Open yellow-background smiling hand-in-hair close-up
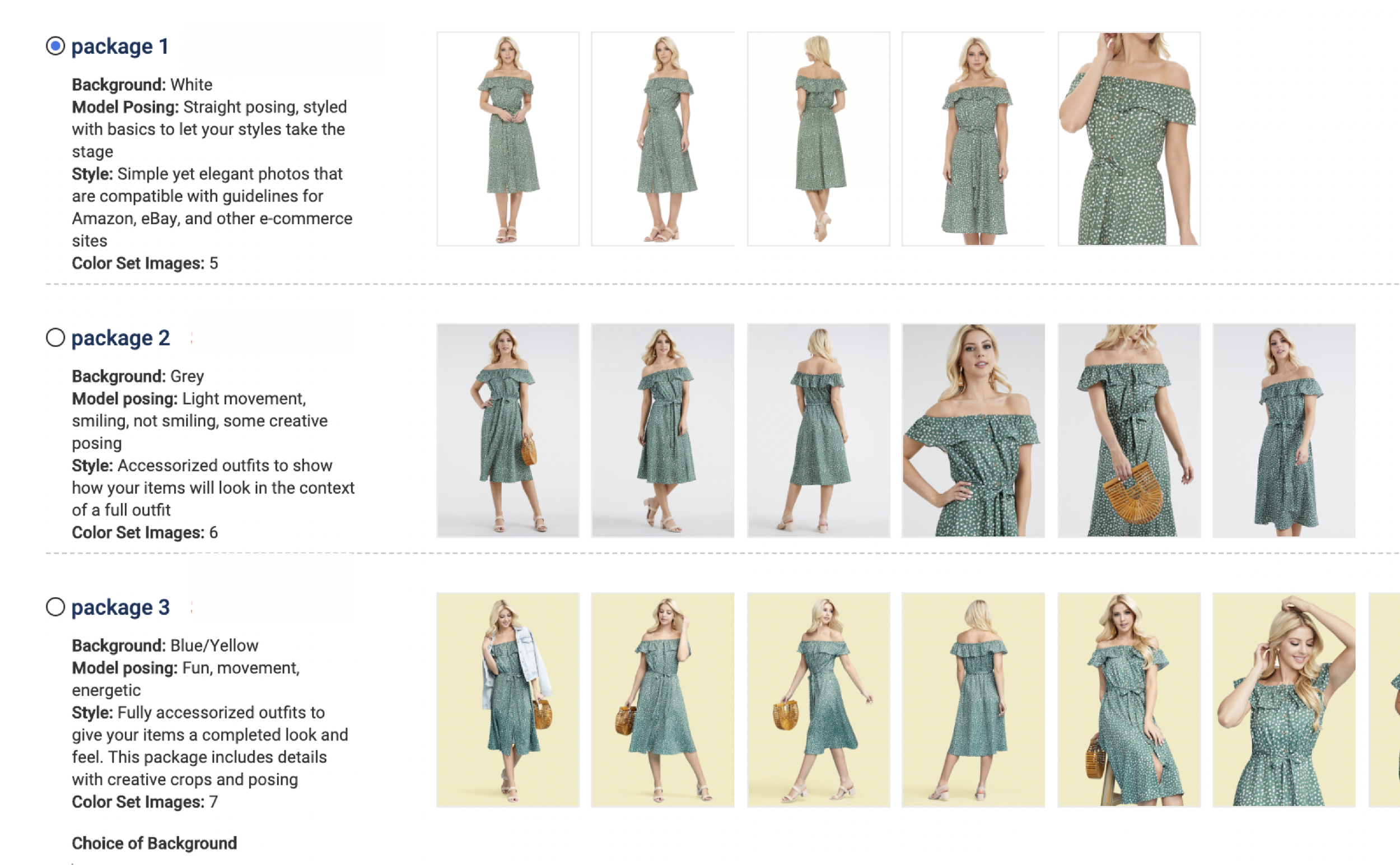 point(1284,700)
